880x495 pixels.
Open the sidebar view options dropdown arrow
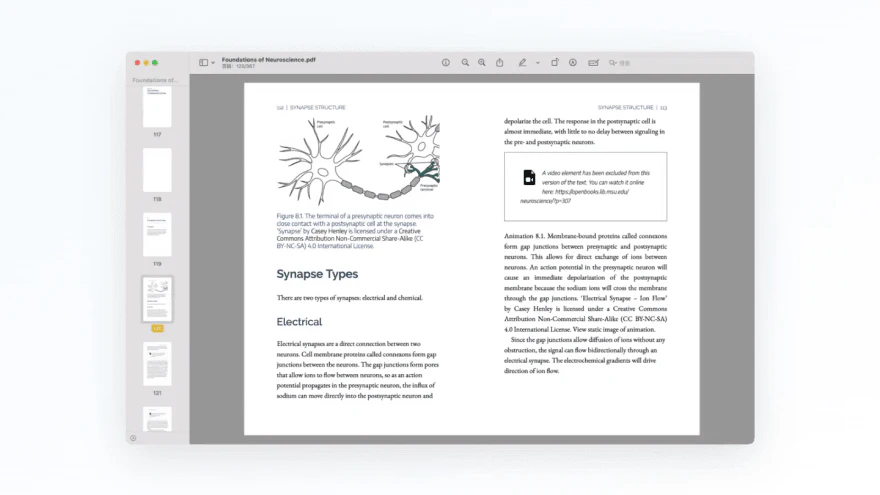pyautogui.click(x=213, y=63)
